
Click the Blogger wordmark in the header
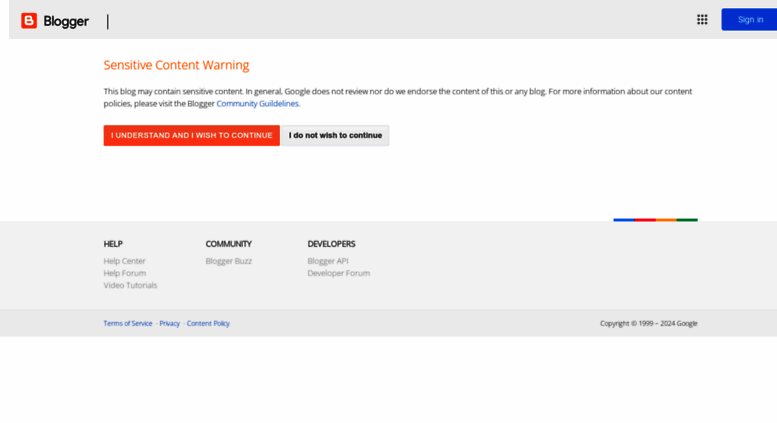click(x=66, y=21)
